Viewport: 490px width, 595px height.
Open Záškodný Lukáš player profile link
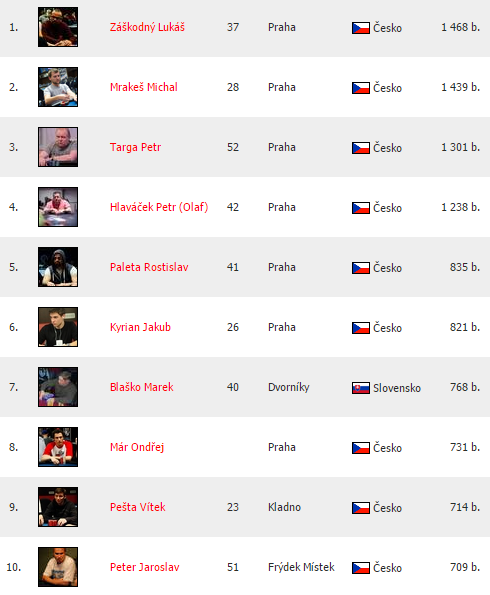147,27
